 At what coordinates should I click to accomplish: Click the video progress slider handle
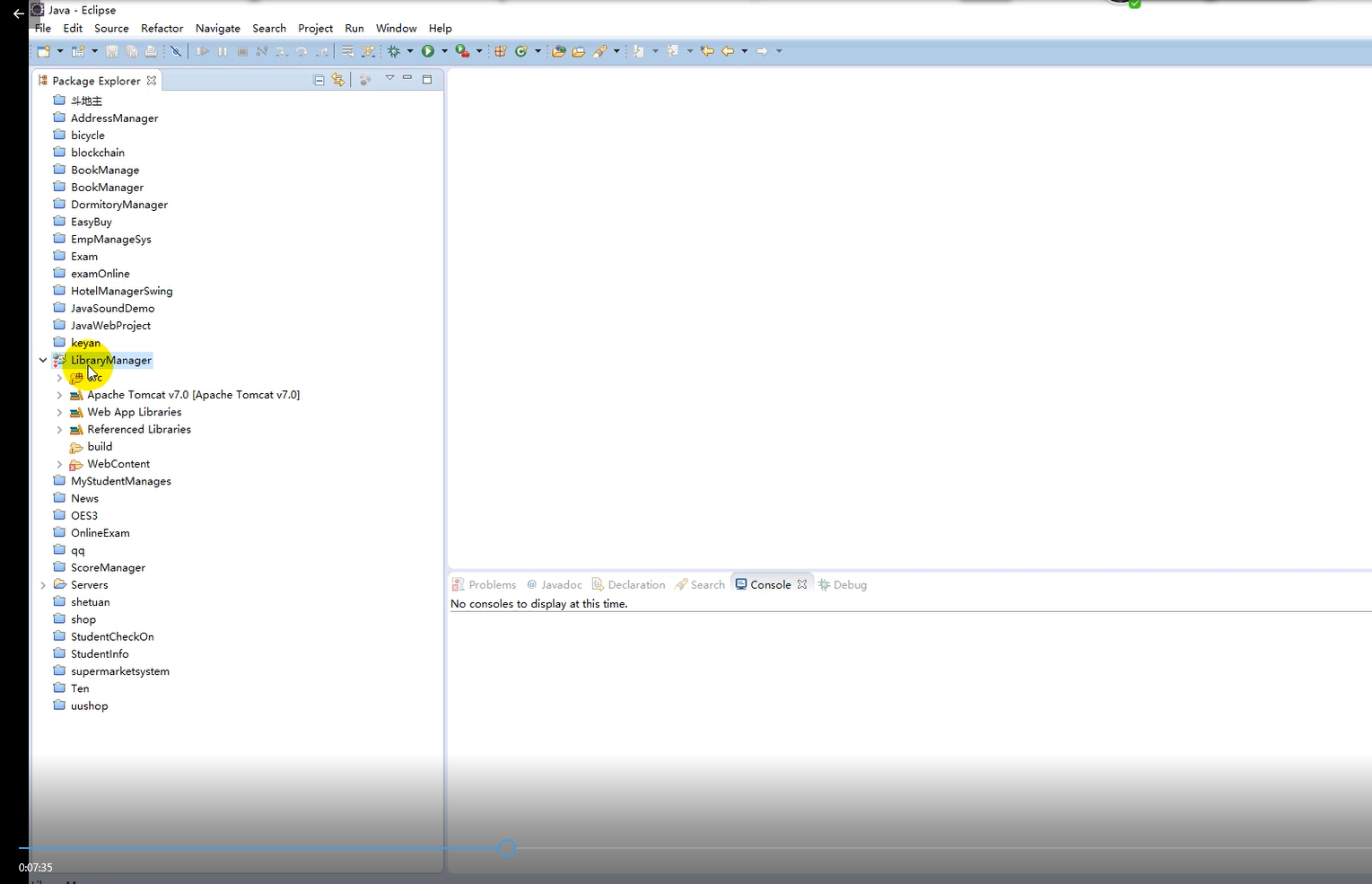pyautogui.click(x=507, y=848)
